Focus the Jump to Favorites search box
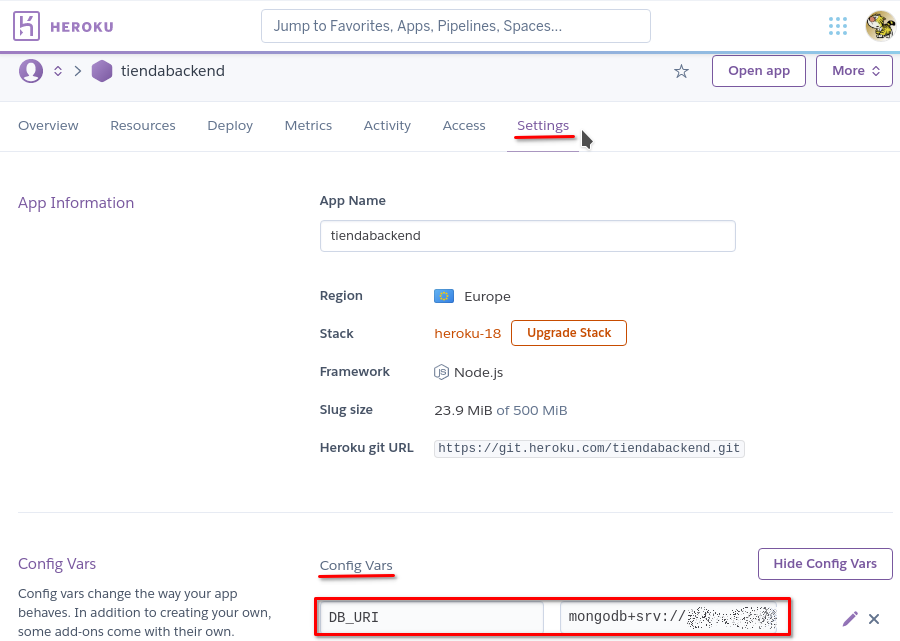The width and height of the screenshot is (900, 641). [456, 26]
